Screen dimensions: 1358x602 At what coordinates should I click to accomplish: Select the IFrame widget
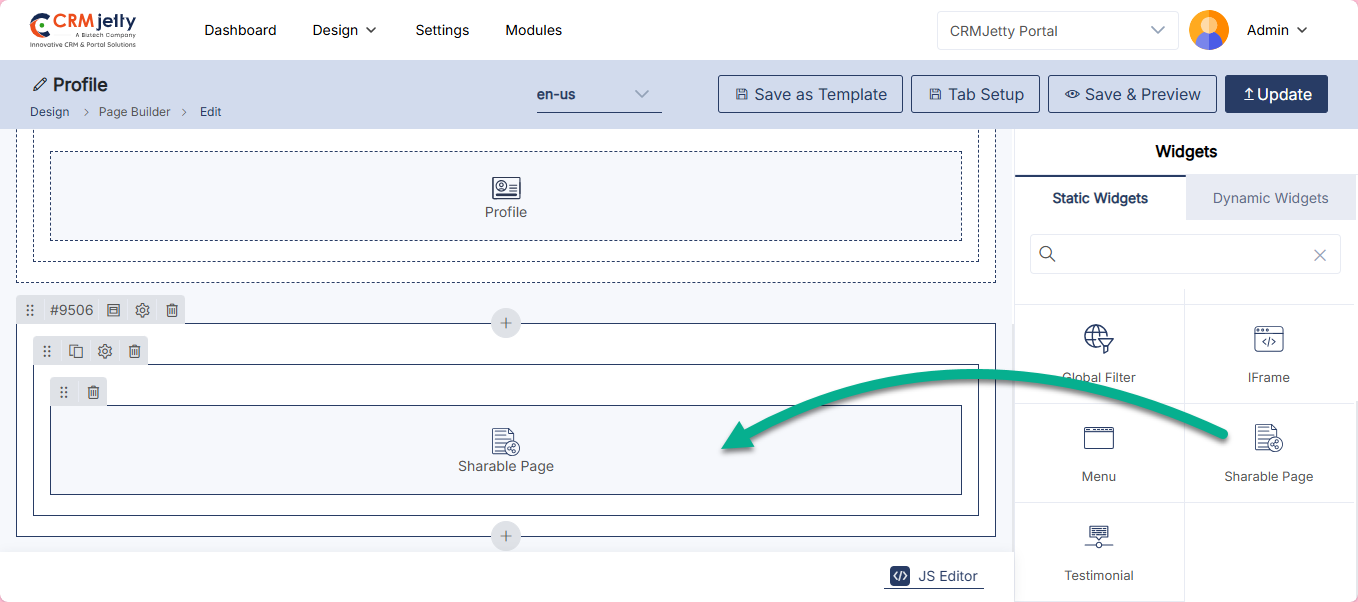1268,354
